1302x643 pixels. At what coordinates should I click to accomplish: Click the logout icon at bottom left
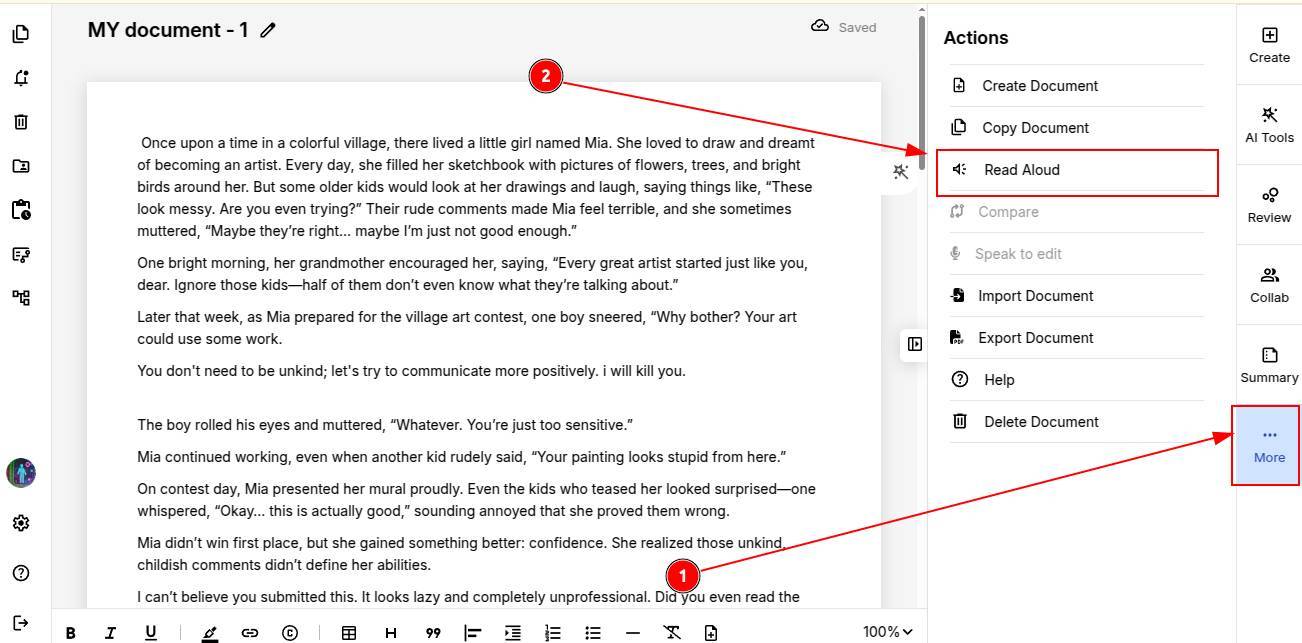[x=21, y=623]
